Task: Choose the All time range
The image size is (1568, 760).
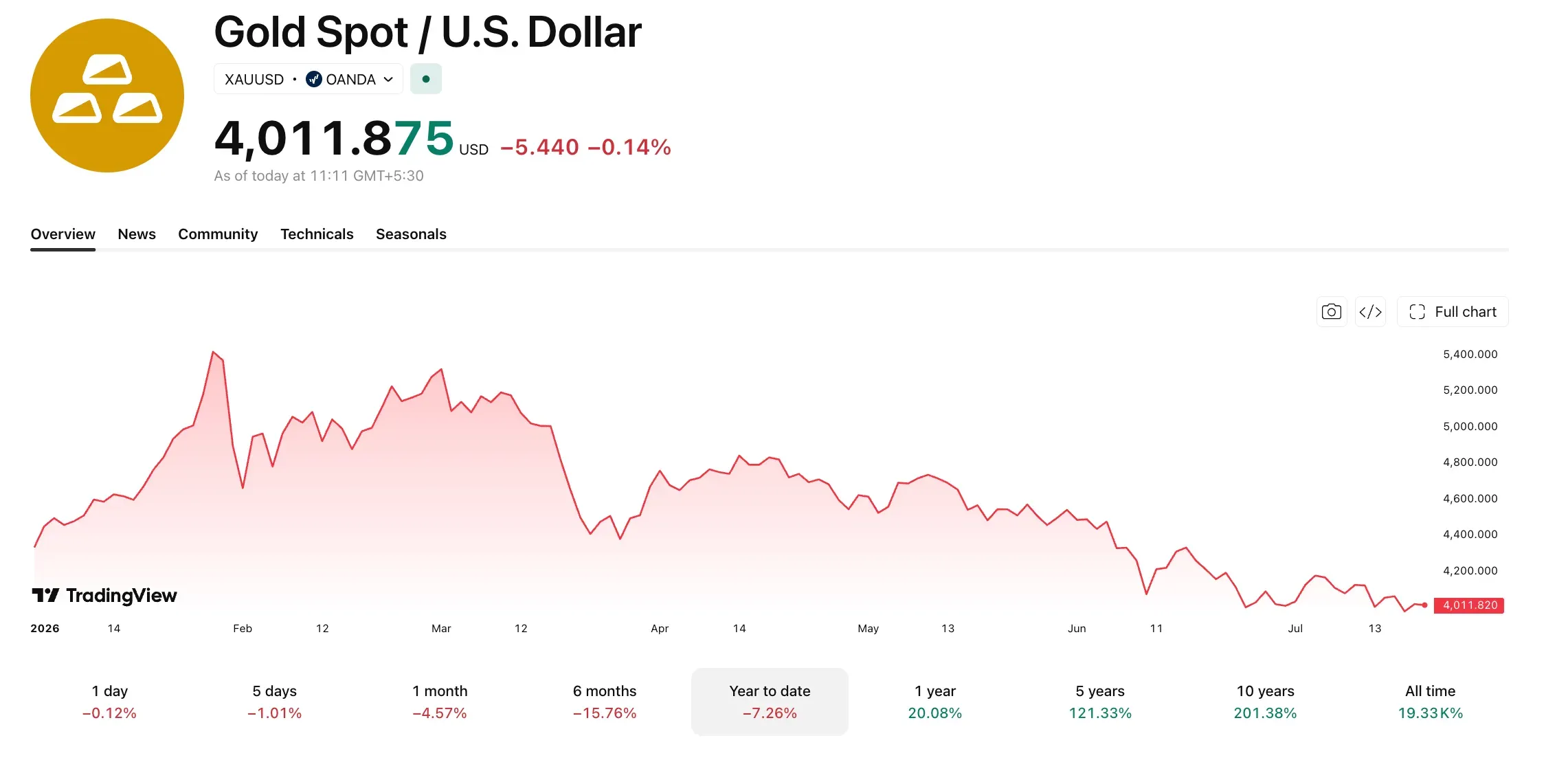Action: (1431, 702)
